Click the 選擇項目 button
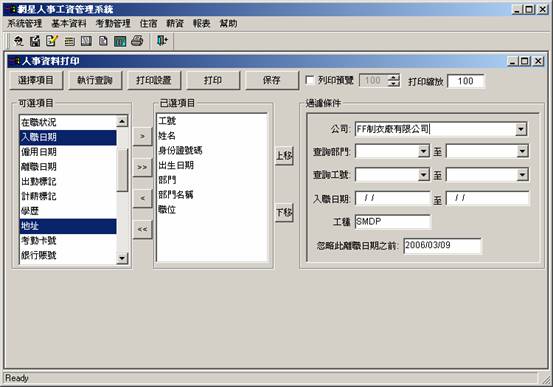The width and height of the screenshot is (553, 387). [36, 80]
